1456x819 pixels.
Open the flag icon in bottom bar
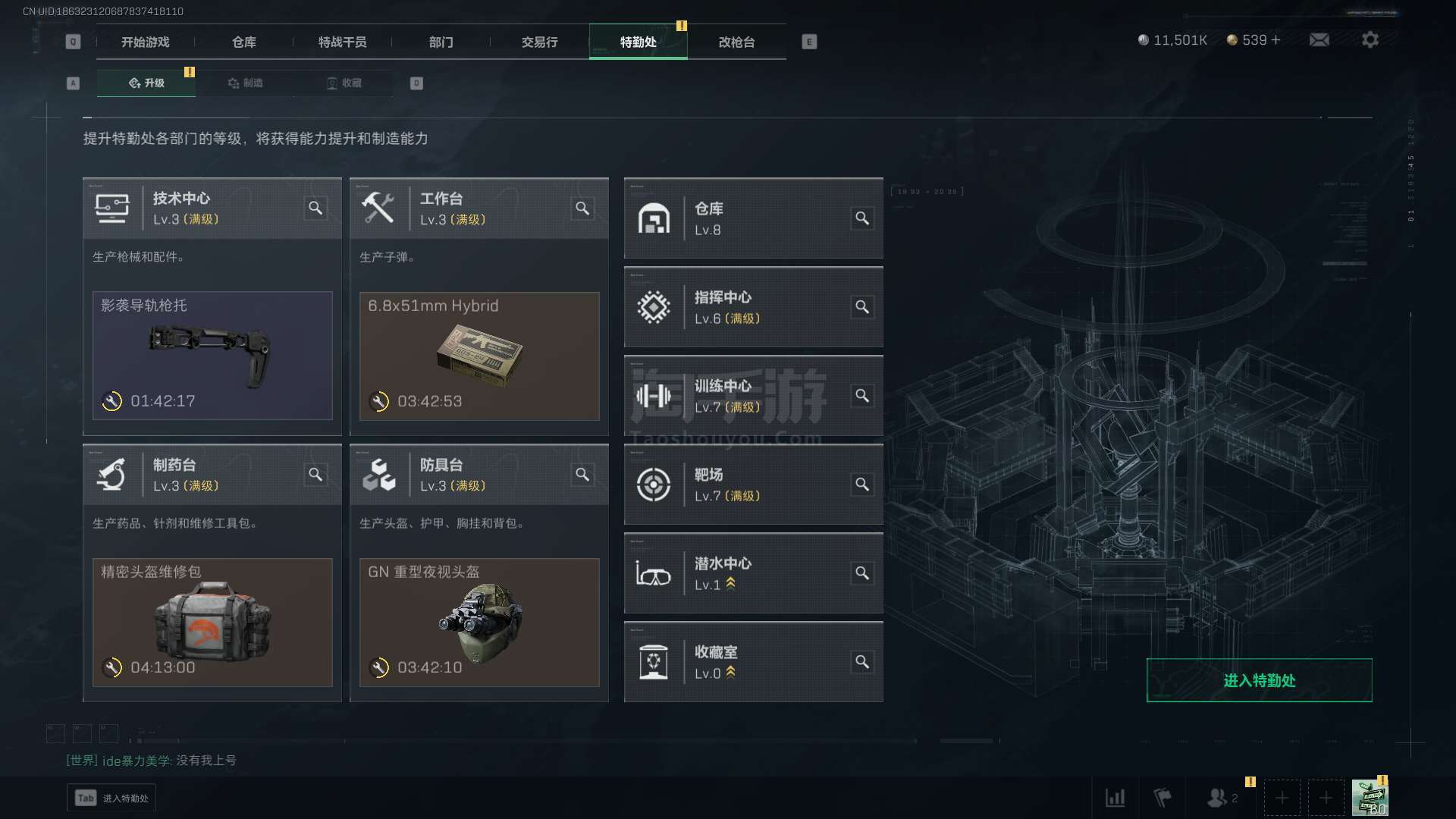coord(1162,798)
